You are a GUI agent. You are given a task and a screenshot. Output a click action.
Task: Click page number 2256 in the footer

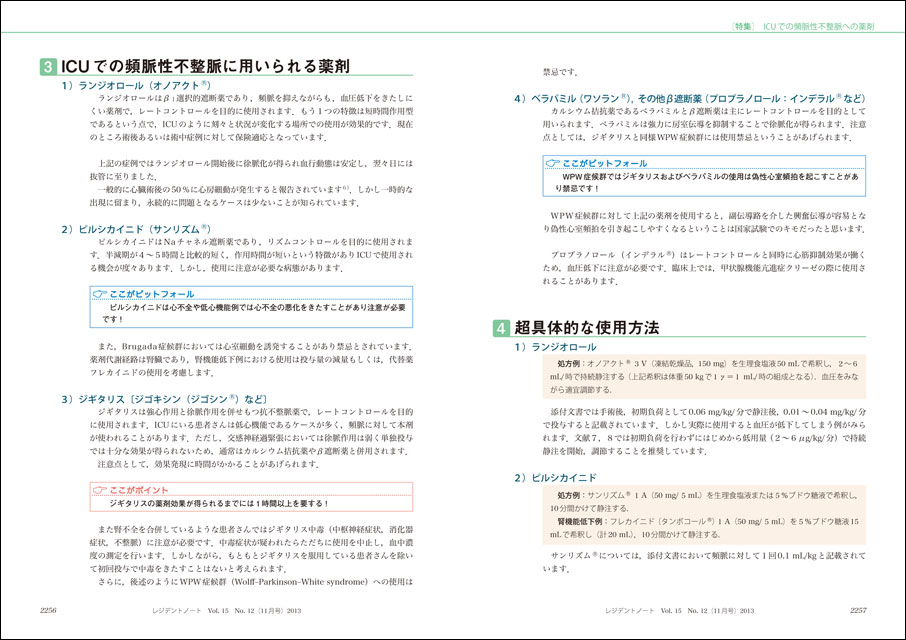tap(54, 608)
